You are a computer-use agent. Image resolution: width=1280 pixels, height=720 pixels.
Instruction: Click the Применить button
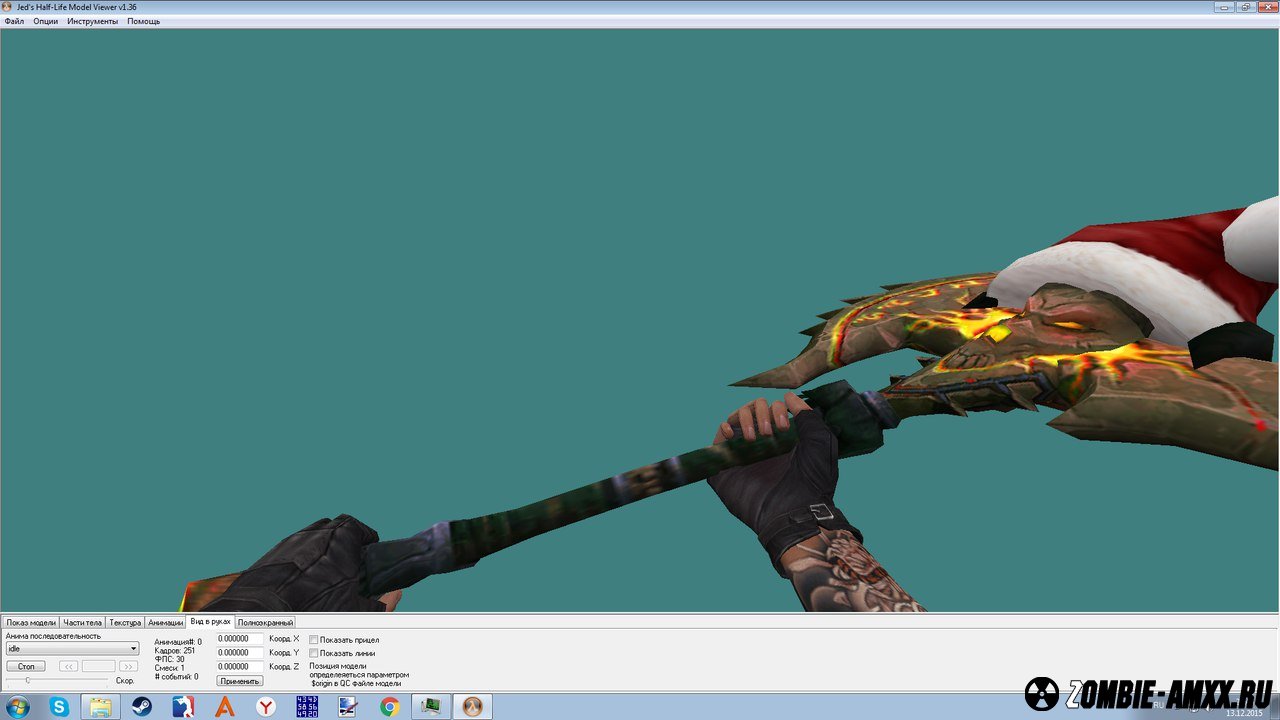240,680
